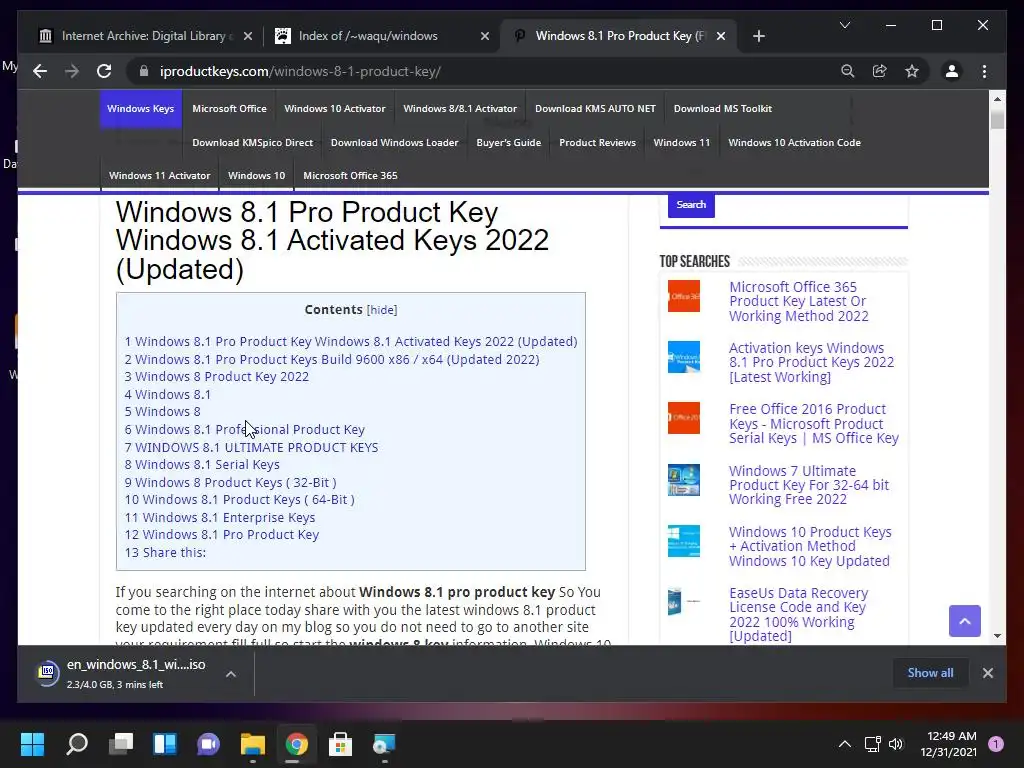Open the Microsoft Office menu item
The height and width of the screenshot is (768, 1024).
tap(229, 108)
